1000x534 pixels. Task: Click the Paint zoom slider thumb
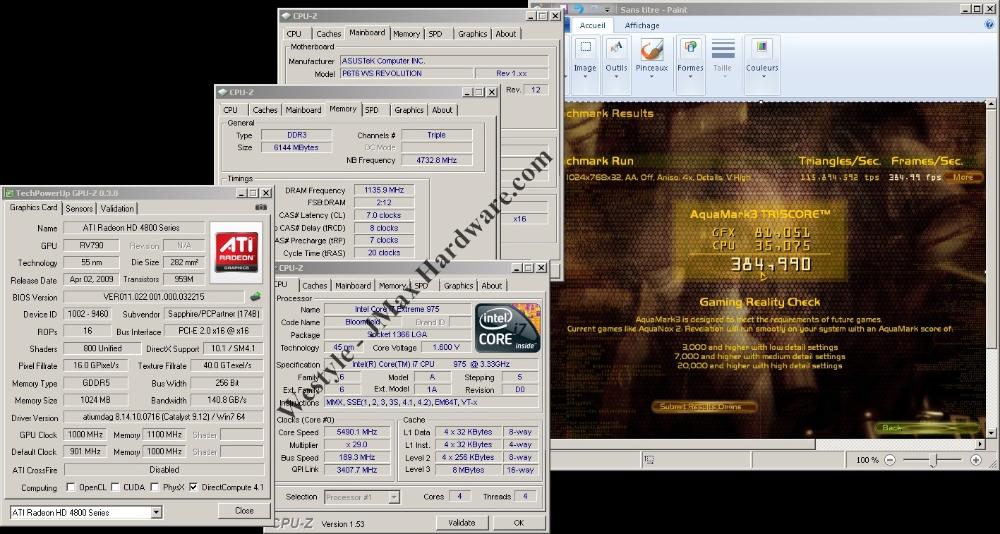933,460
